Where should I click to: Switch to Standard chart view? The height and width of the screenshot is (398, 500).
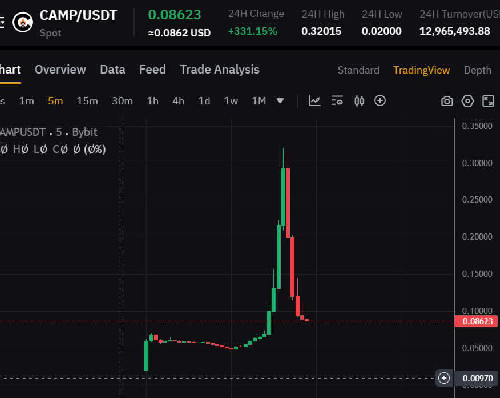[358, 70]
